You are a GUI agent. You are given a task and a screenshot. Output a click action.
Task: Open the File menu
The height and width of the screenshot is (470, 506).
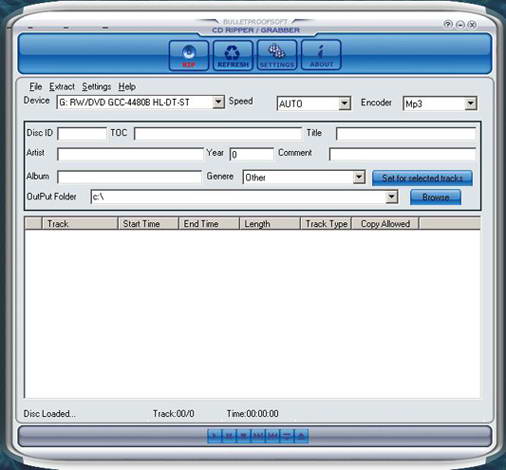click(x=35, y=87)
